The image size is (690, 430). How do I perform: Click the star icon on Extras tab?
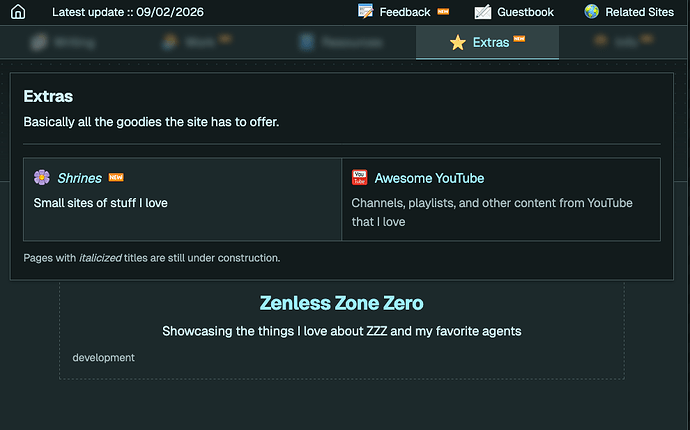tap(457, 43)
